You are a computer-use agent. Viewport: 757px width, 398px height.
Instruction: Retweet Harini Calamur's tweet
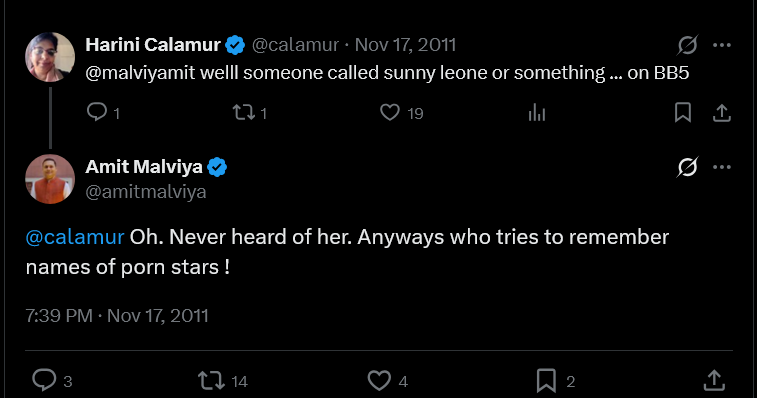[243, 113]
